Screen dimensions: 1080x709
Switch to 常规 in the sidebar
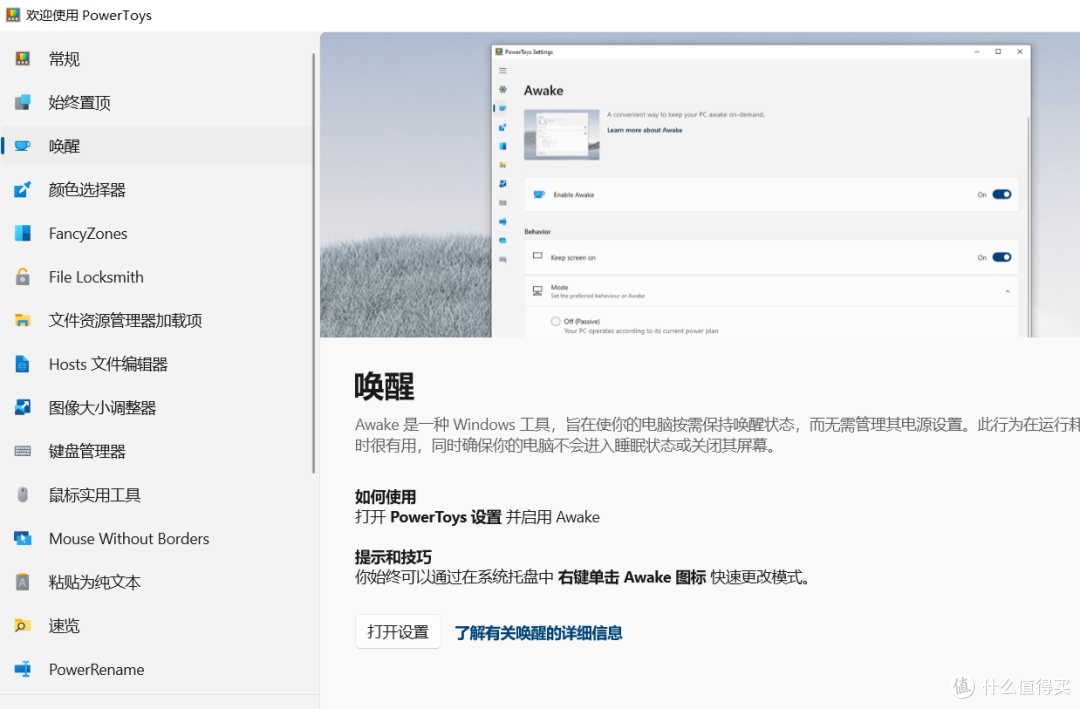[64, 58]
